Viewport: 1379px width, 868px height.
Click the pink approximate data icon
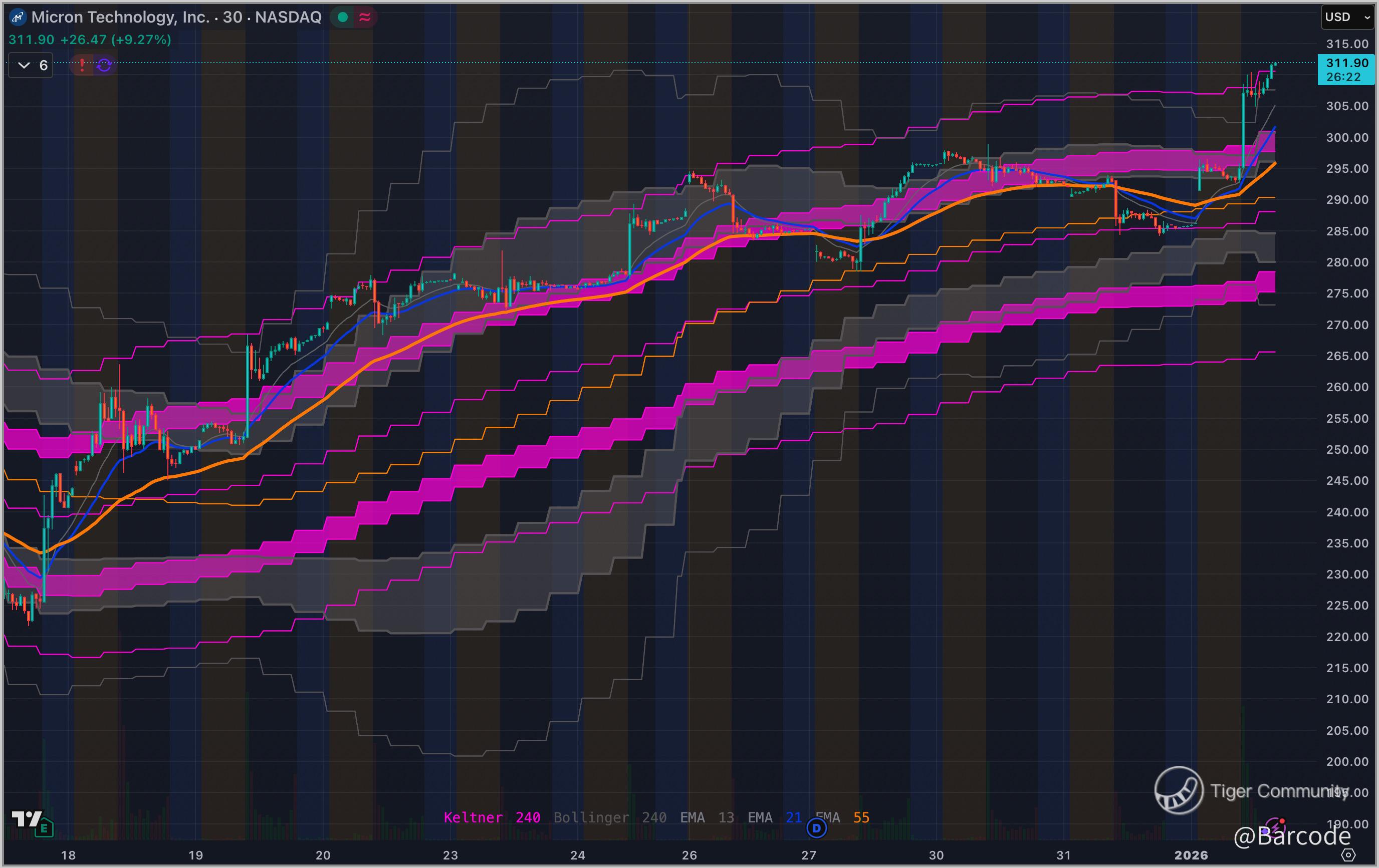tap(365, 17)
